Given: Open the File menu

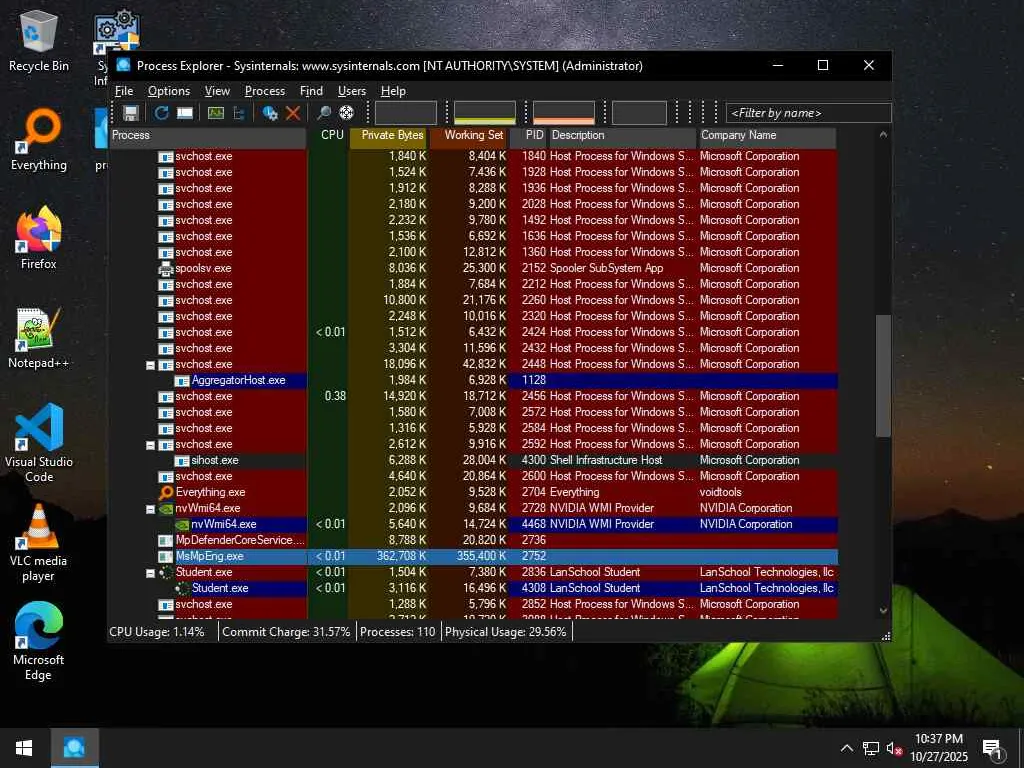Looking at the screenshot, I should (x=124, y=91).
